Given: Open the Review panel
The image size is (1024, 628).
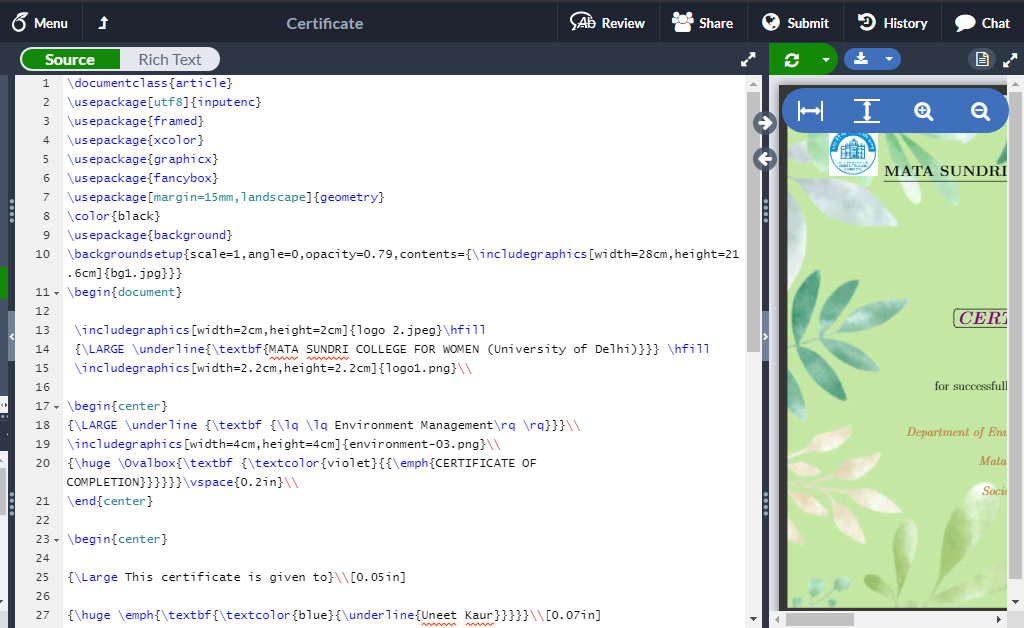Looking at the screenshot, I should pyautogui.click(x=607, y=23).
